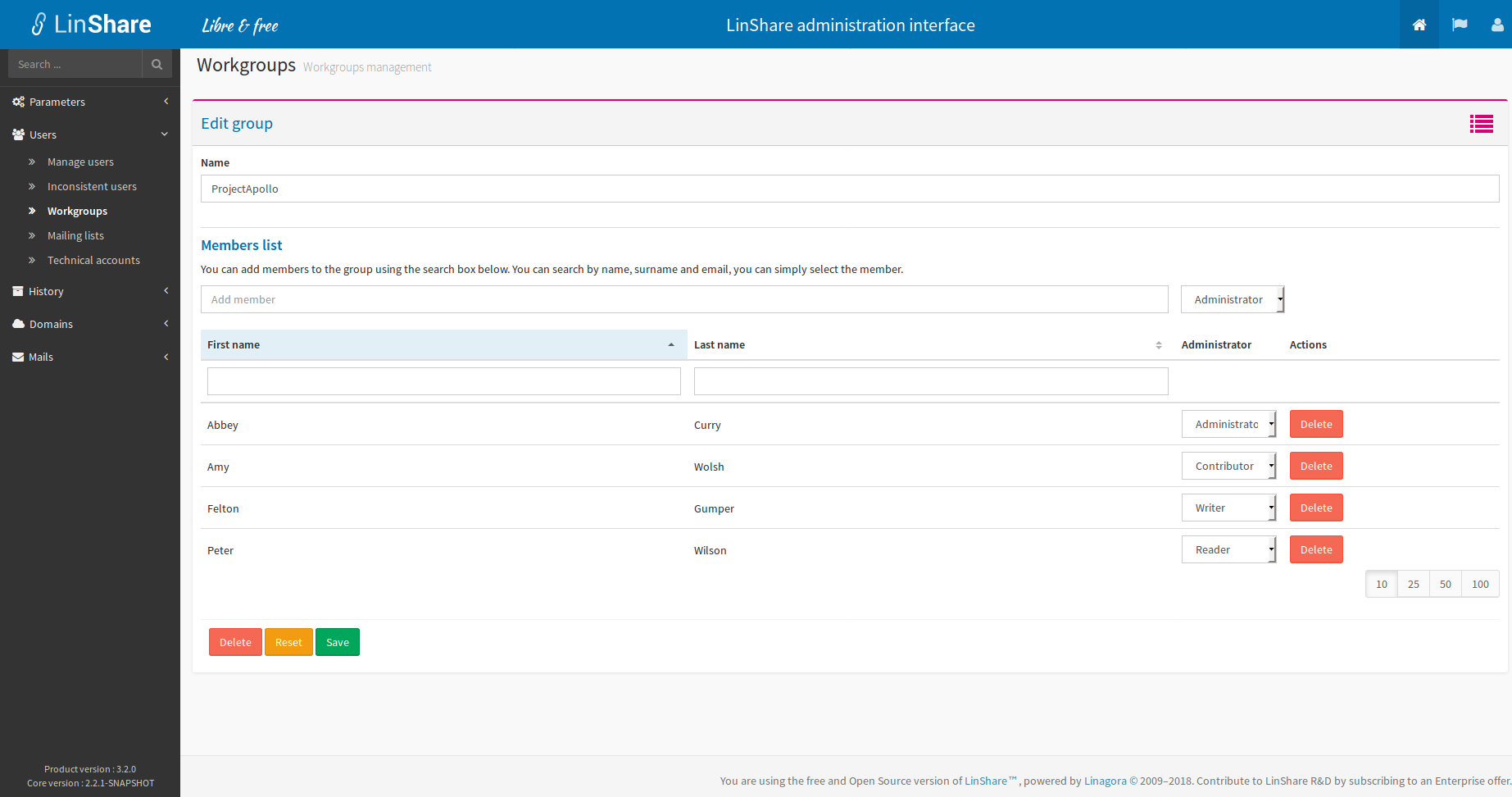Save the group changes
1512x797 pixels.
point(338,642)
